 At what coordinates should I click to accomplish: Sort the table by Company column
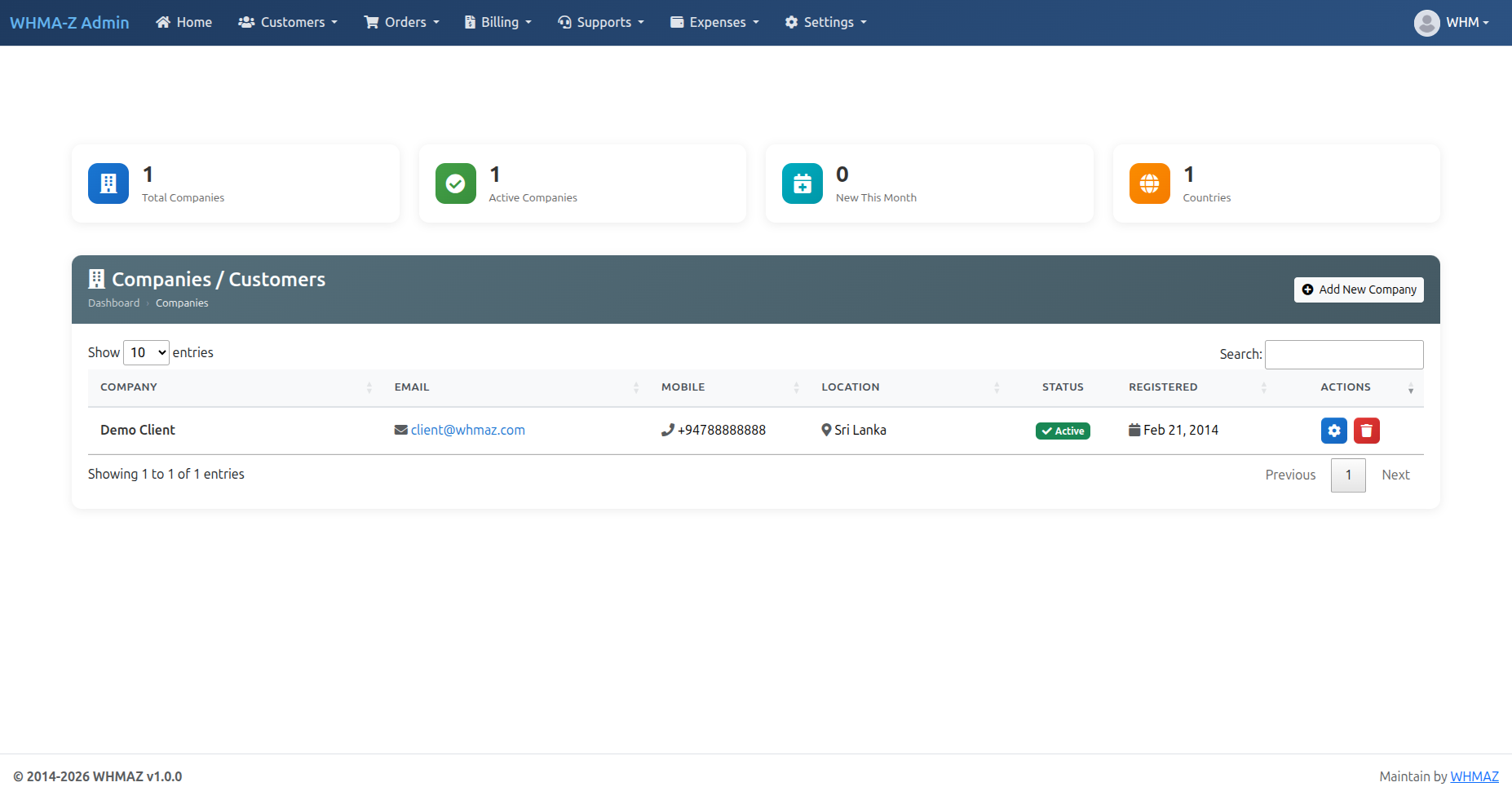pos(129,387)
